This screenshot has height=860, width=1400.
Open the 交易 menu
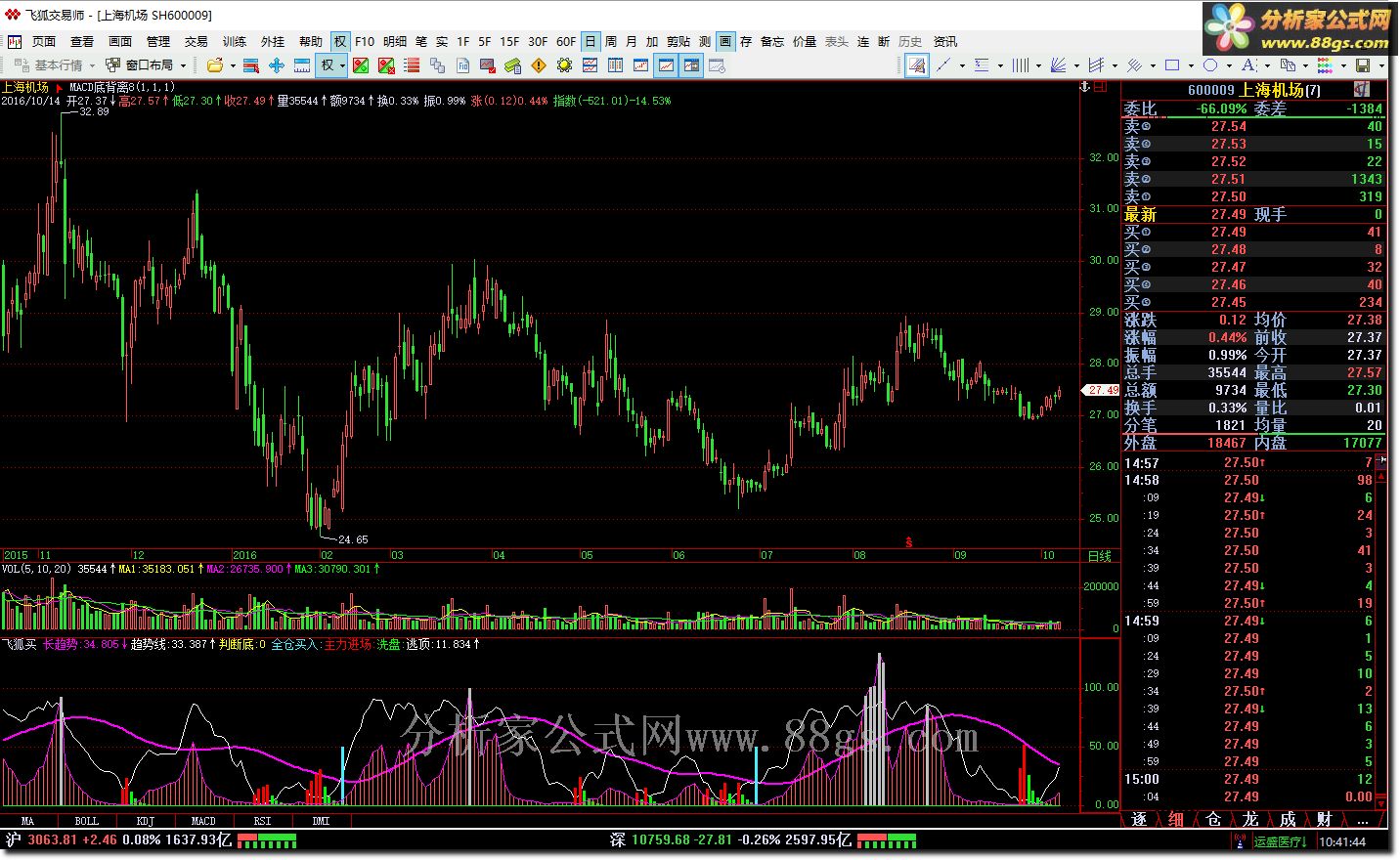(197, 41)
